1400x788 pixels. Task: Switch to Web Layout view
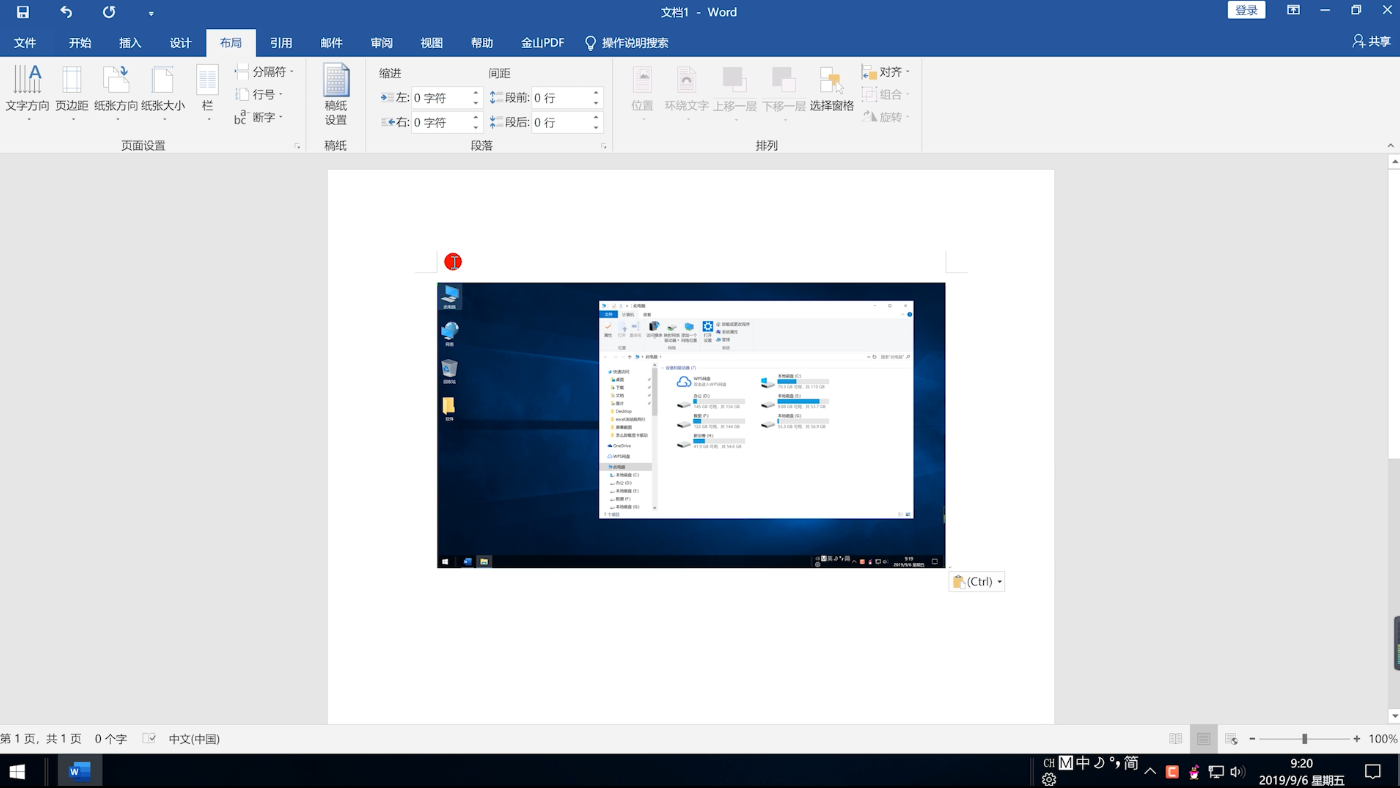(1231, 739)
